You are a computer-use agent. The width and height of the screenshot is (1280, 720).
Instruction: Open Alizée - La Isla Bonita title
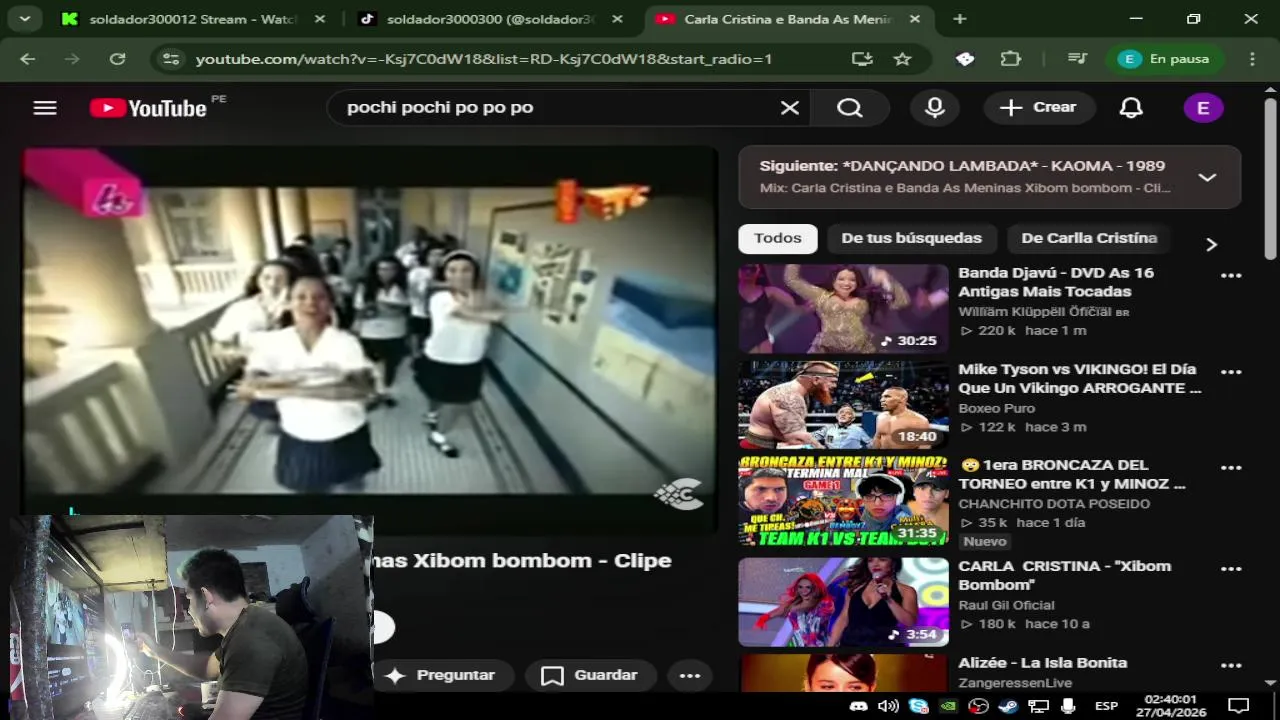point(1042,663)
